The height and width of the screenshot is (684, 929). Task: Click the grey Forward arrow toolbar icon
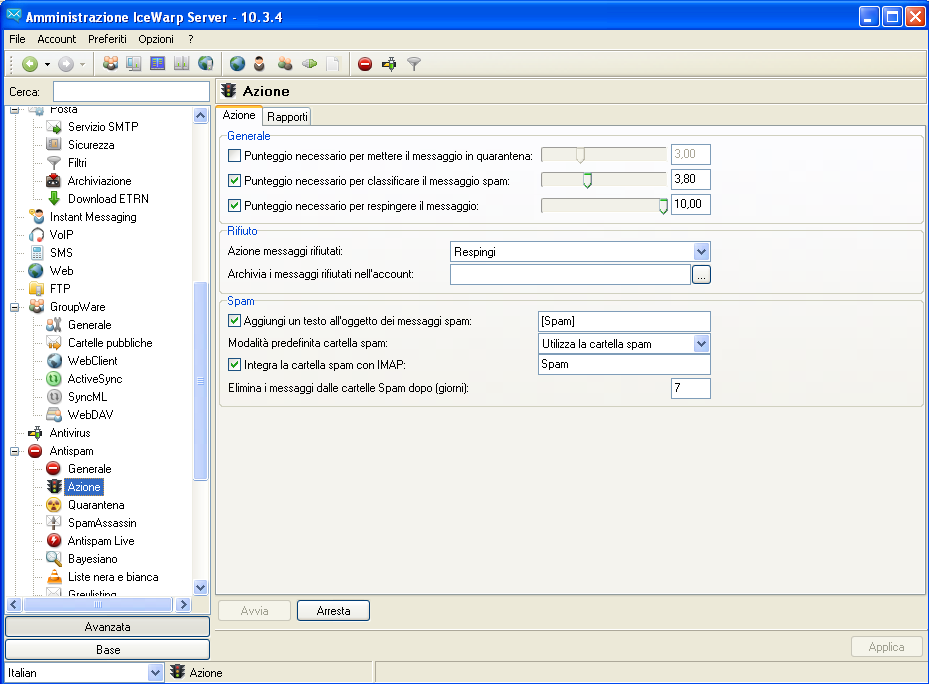pos(66,64)
